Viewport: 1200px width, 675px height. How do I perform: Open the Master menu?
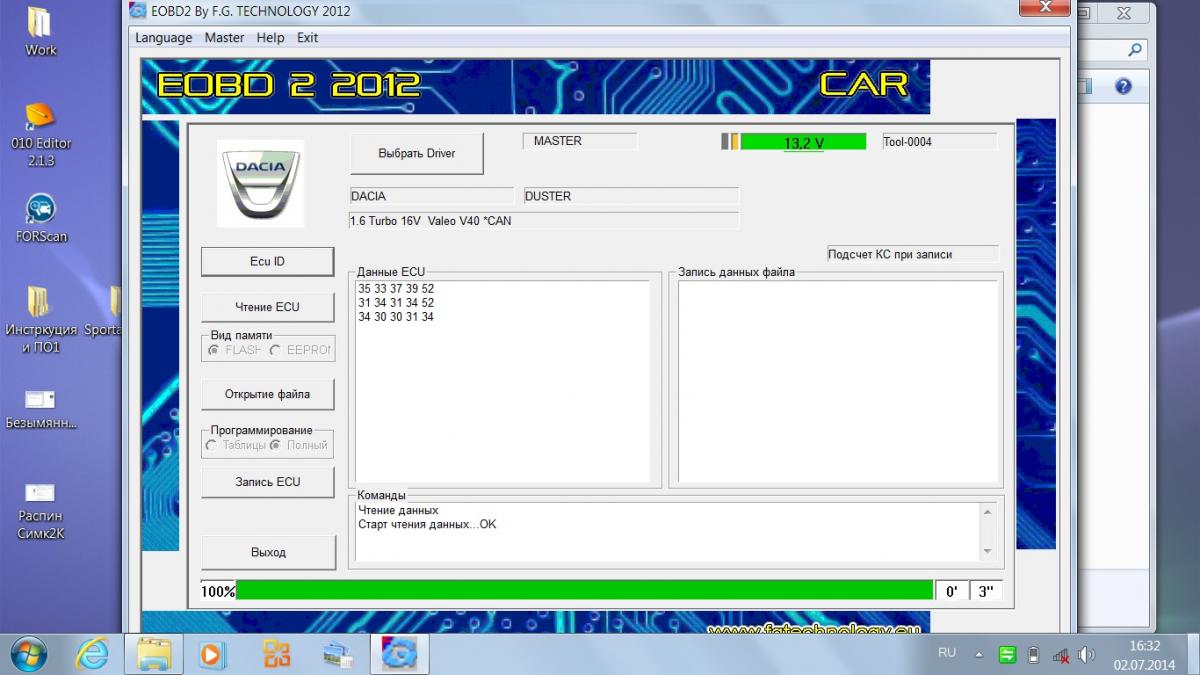[224, 37]
